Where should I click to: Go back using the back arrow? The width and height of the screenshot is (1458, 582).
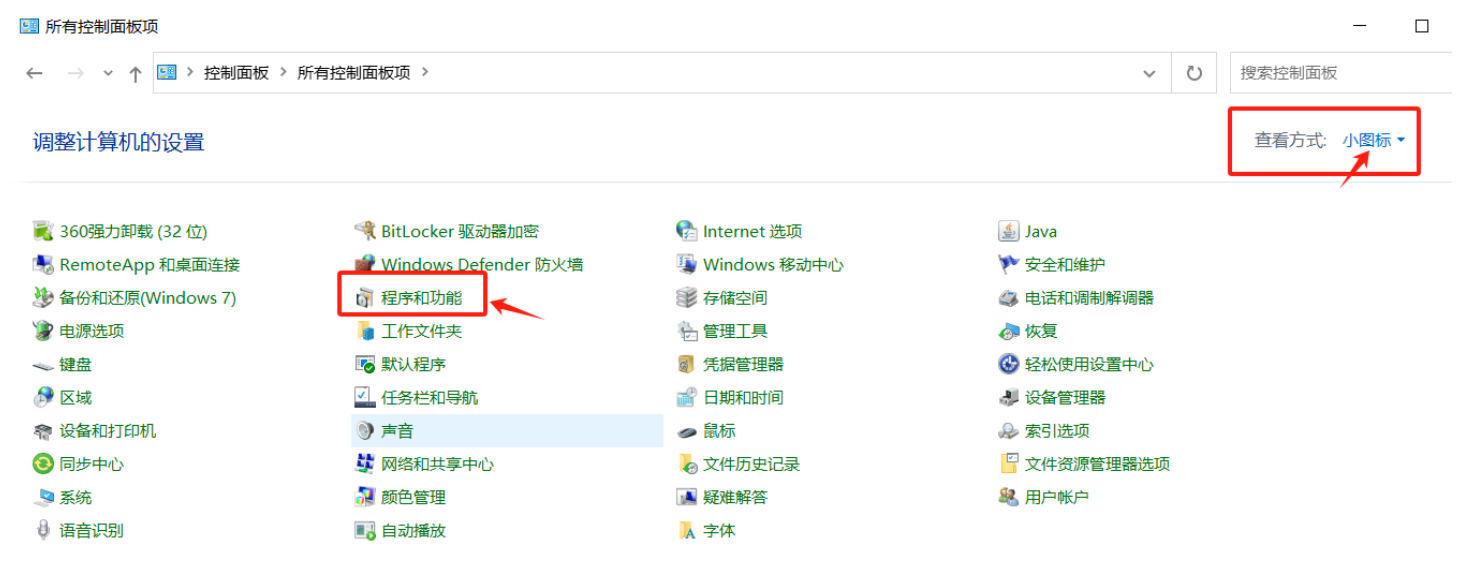pyautogui.click(x=35, y=73)
